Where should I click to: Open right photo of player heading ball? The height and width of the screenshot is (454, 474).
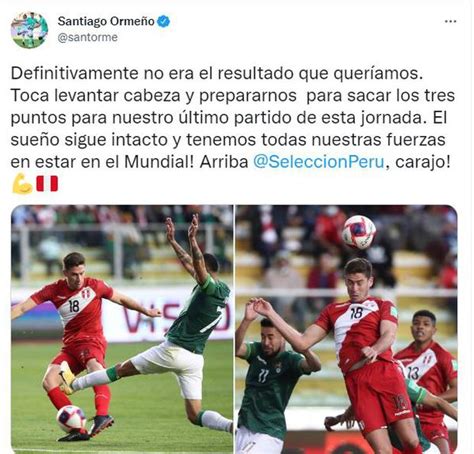tap(346, 329)
